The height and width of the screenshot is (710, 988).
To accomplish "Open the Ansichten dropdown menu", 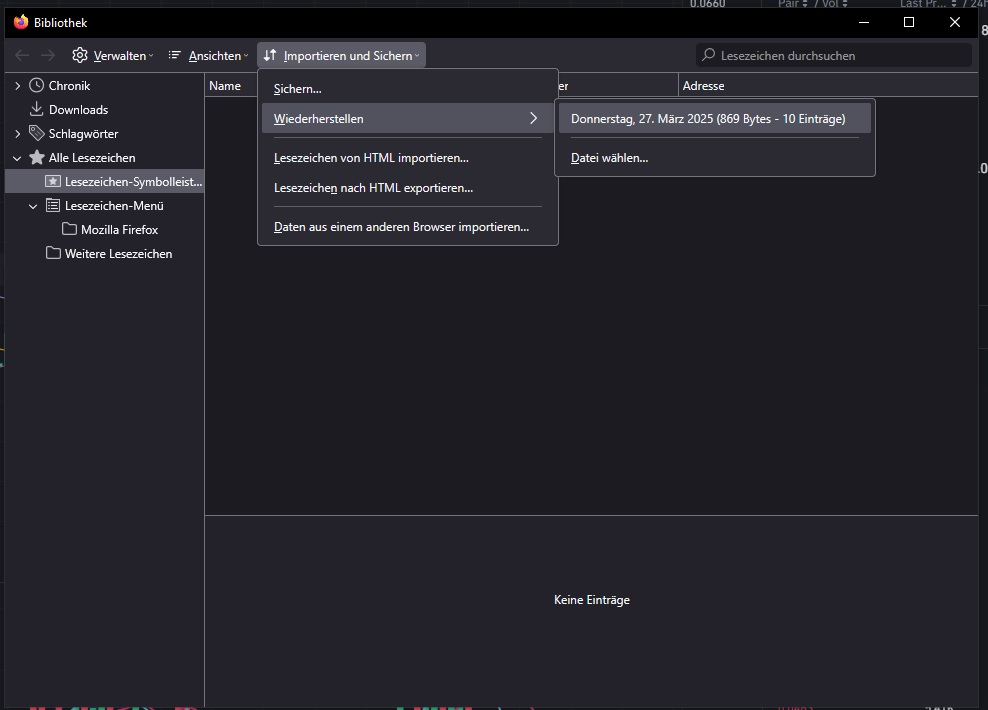I will click(208, 55).
